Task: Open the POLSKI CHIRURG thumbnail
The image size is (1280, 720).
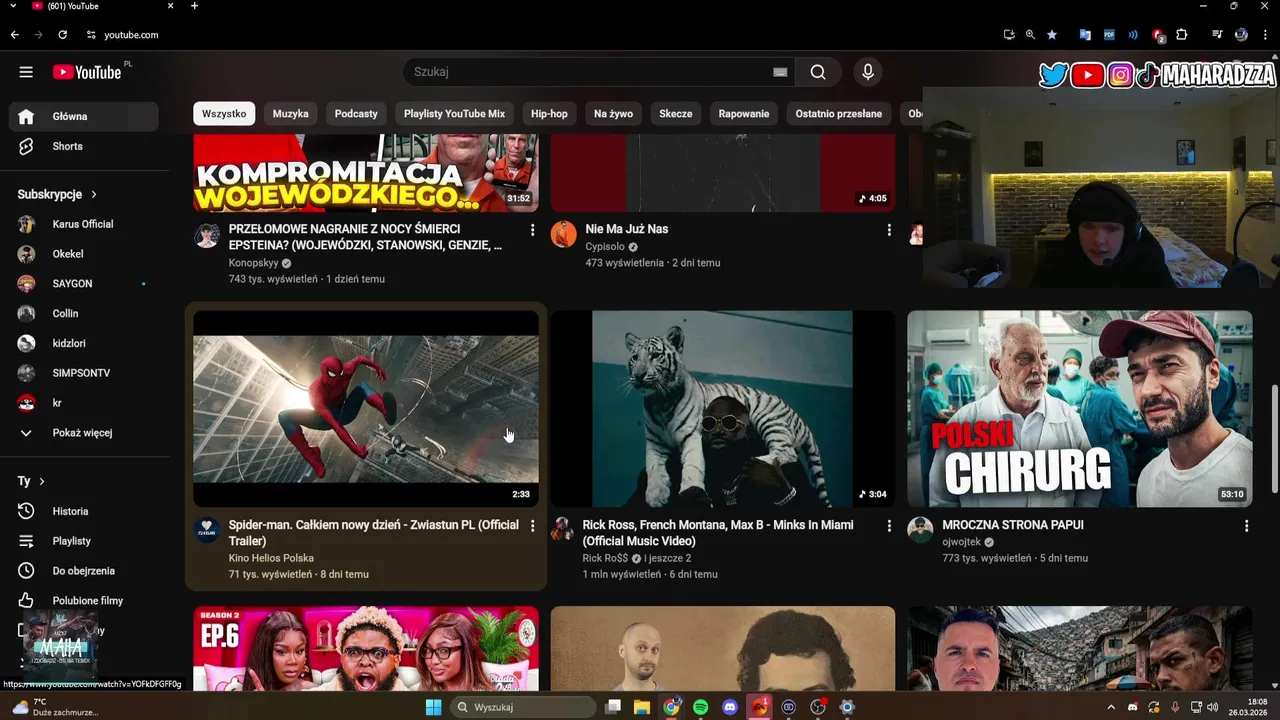Action: [x=1080, y=408]
